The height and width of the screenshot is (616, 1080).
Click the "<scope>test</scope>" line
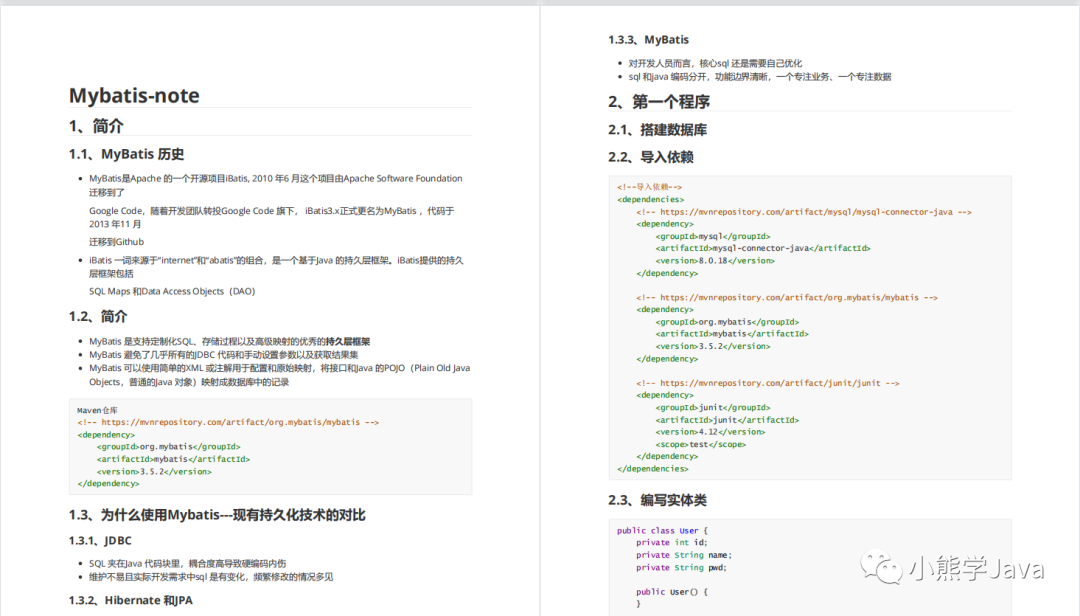click(x=700, y=444)
